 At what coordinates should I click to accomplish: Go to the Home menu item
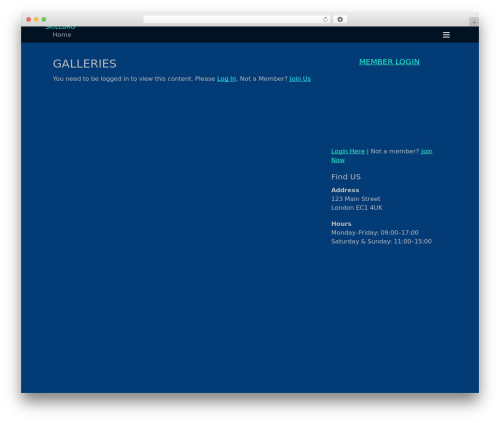[62, 35]
